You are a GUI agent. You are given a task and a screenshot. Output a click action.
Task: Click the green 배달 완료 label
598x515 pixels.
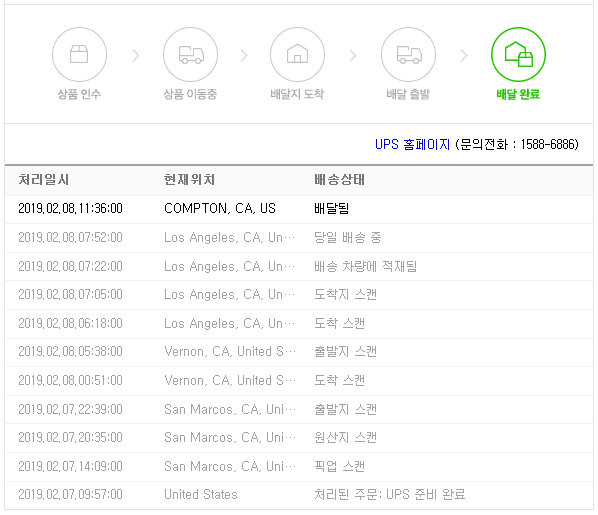(x=518, y=94)
